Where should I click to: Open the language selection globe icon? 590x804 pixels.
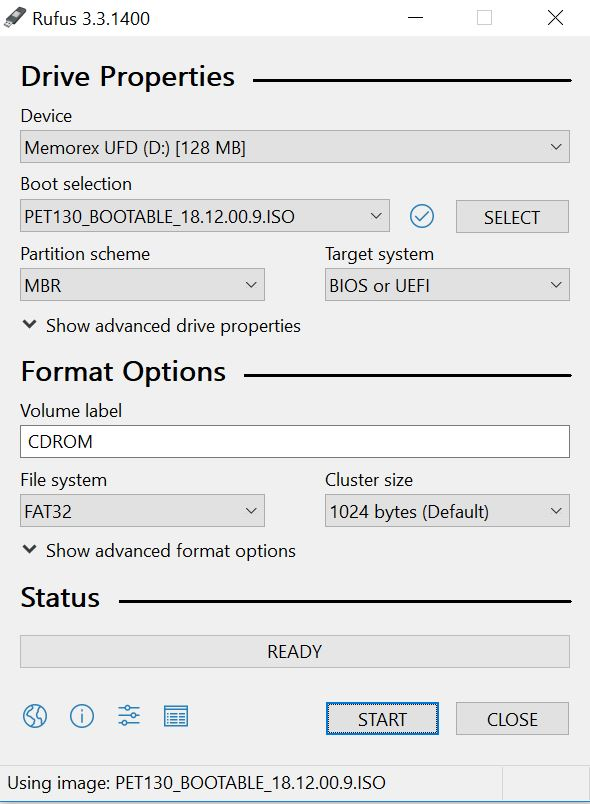tap(33, 716)
